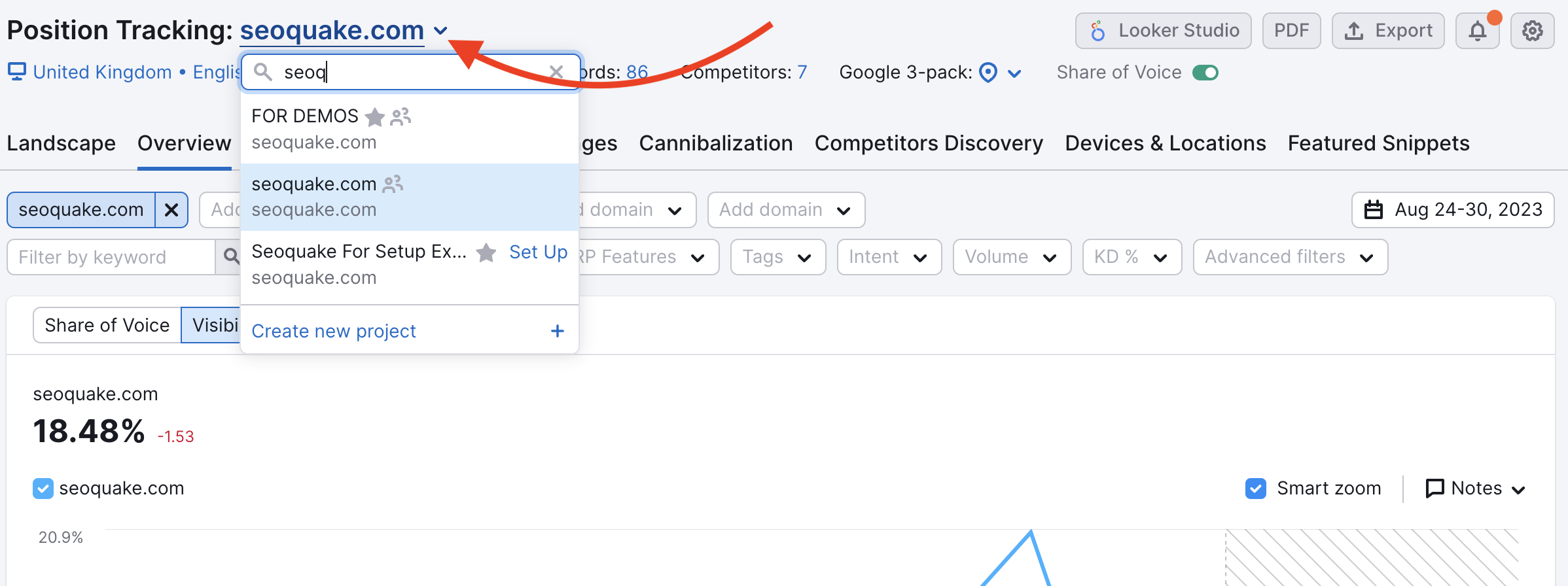Remove the seoquake.com domain chip
The width and height of the screenshot is (1568, 586).
pos(171,210)
